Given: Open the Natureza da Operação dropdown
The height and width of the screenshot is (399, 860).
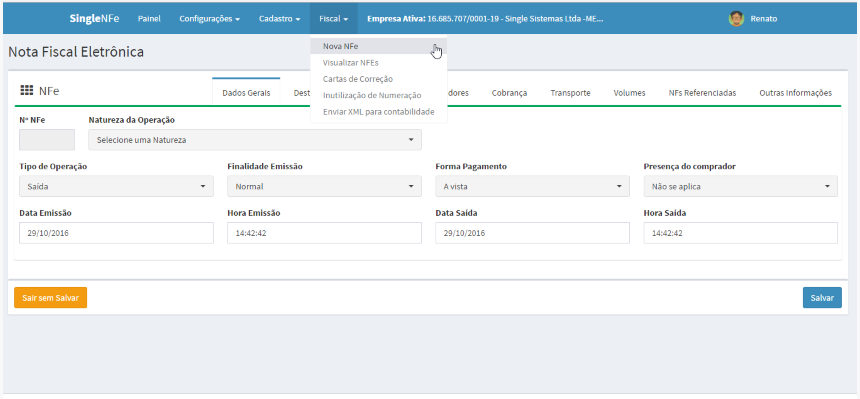Looking at the screenshot, I should click(255, 140).
